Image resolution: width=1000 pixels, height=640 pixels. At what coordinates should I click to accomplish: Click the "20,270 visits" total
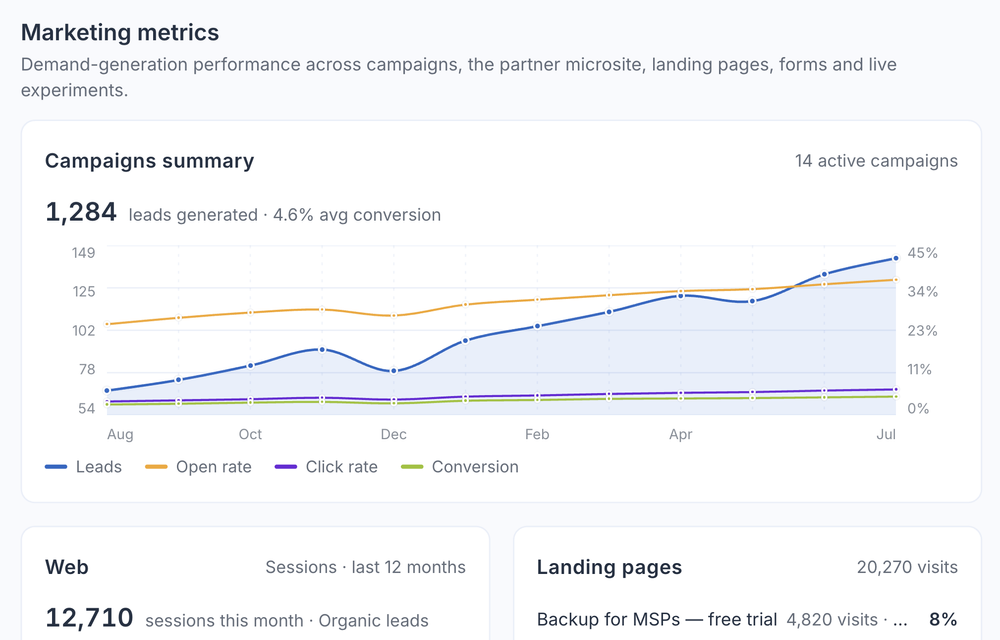point(907,567)
